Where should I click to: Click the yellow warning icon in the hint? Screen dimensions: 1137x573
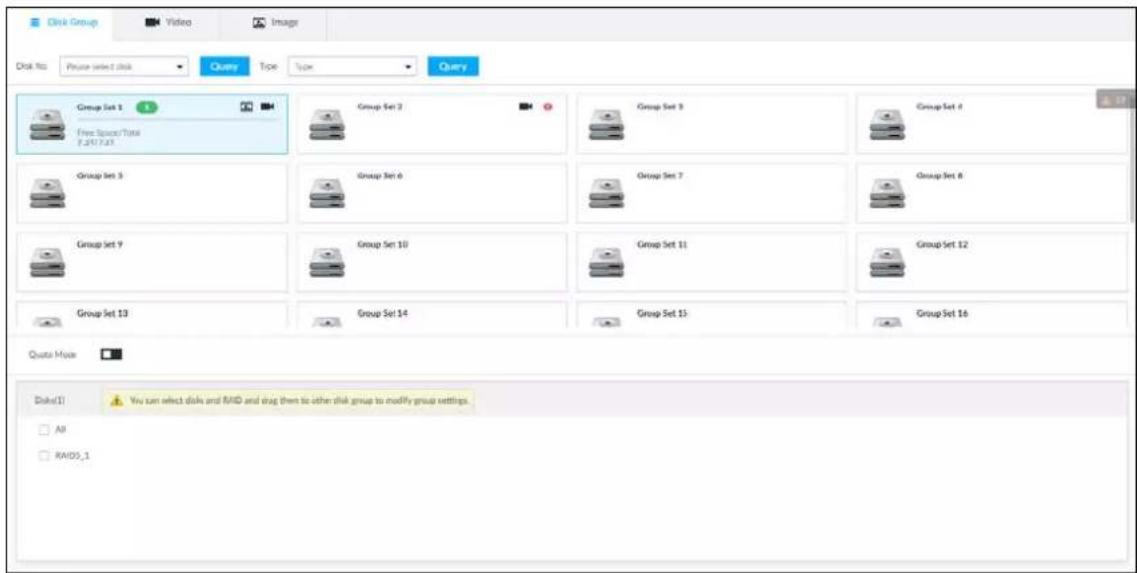click(116, 400)
